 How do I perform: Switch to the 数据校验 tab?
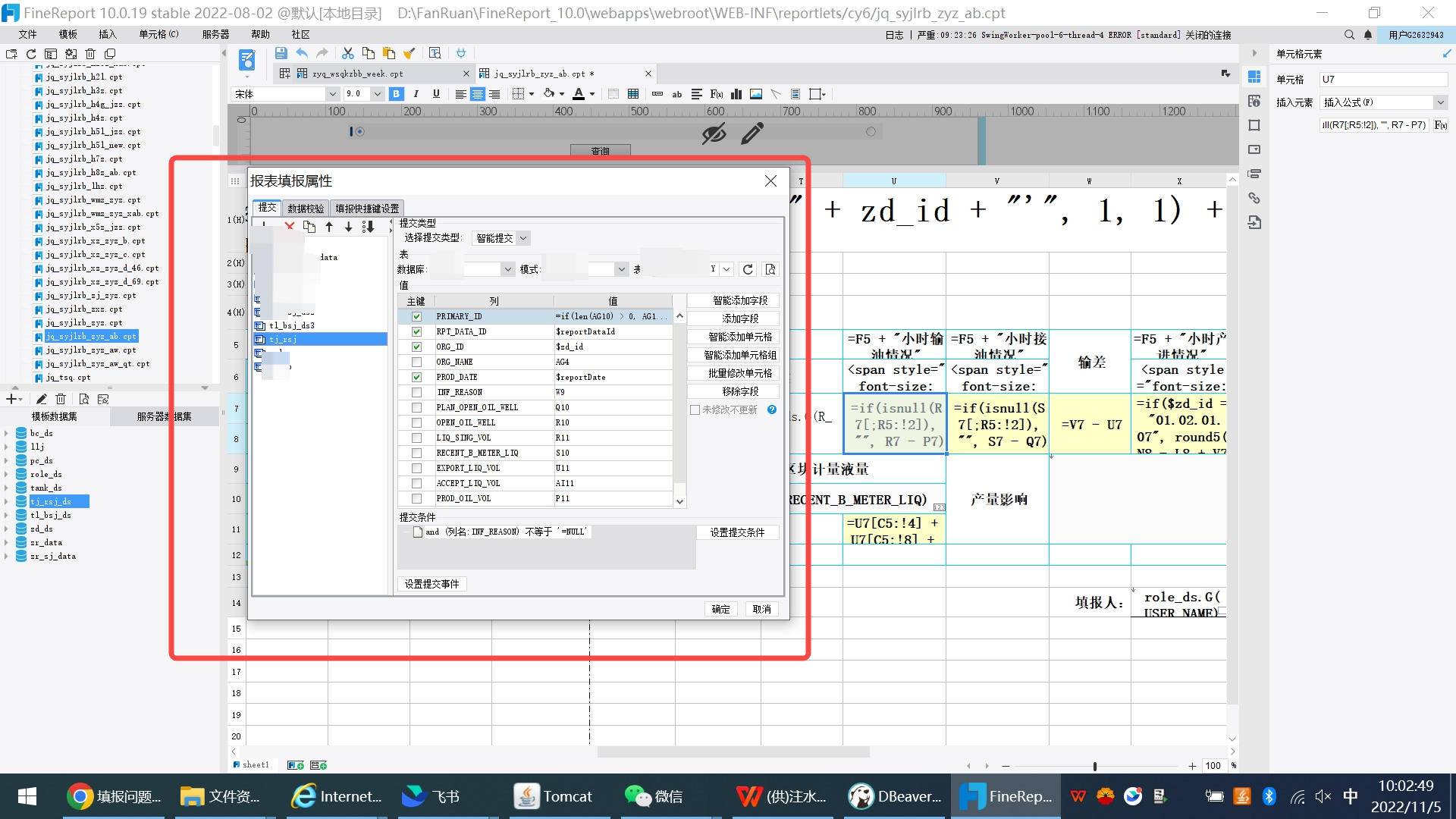(x=306, y=209)
